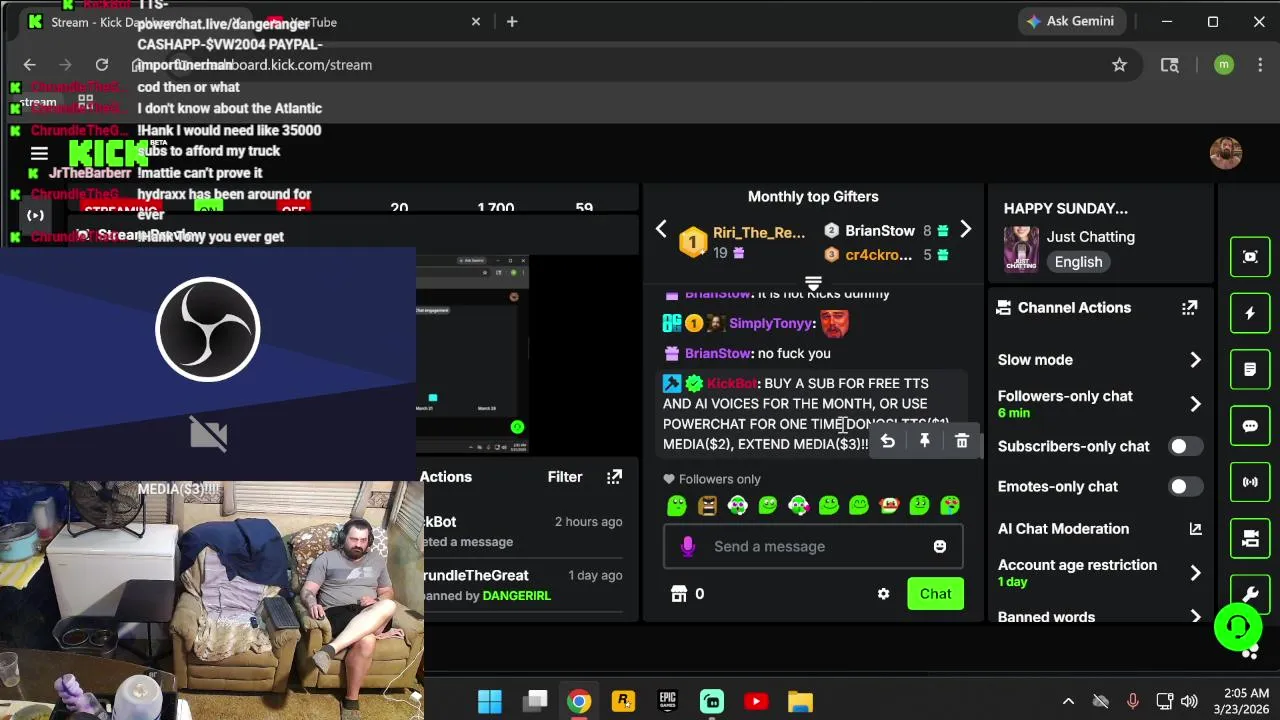
Task: Open the green headset support button
Action: pos(1238,627)
